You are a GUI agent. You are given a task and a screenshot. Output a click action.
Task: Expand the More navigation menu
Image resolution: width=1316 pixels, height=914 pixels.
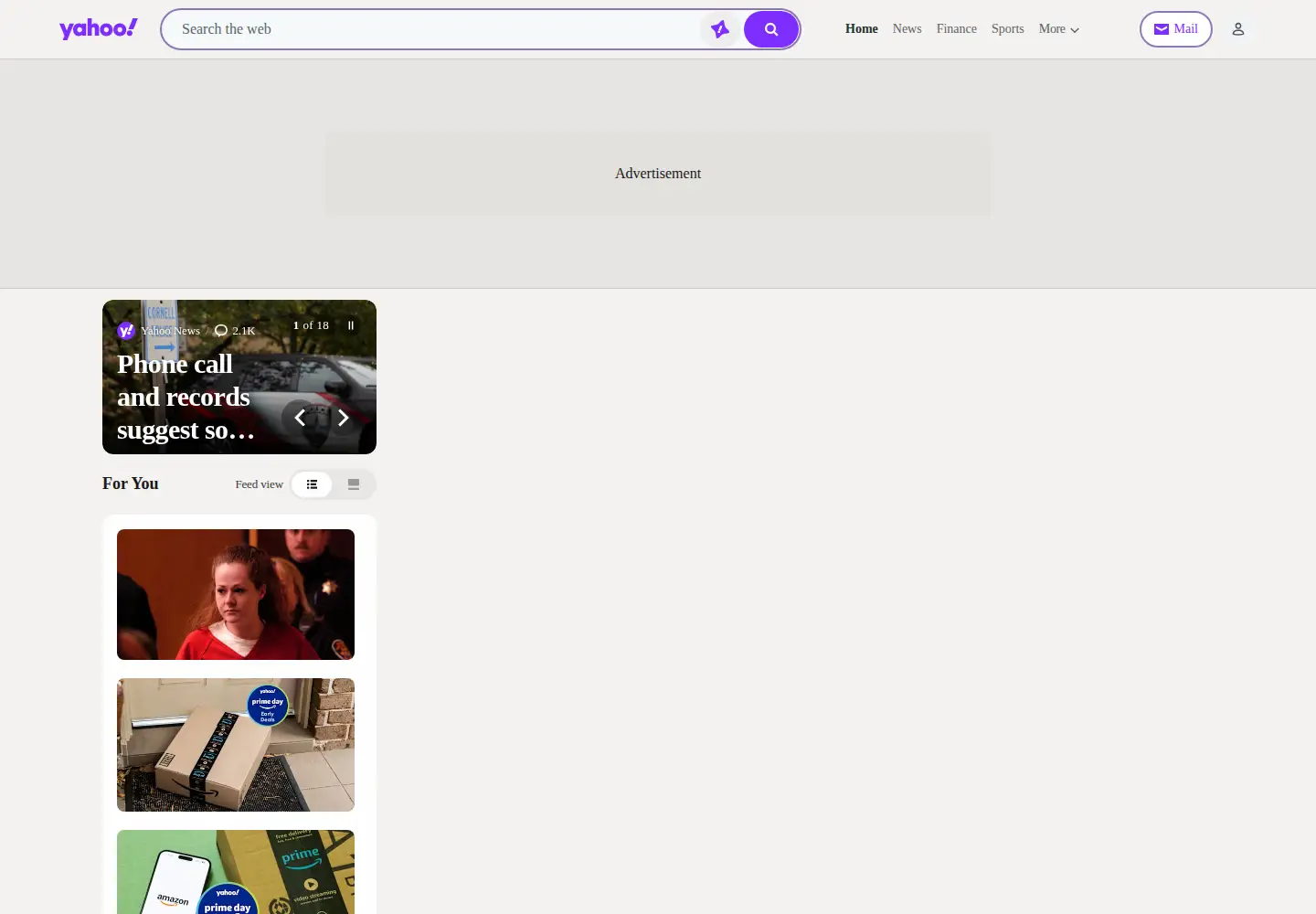point(1059,29)
